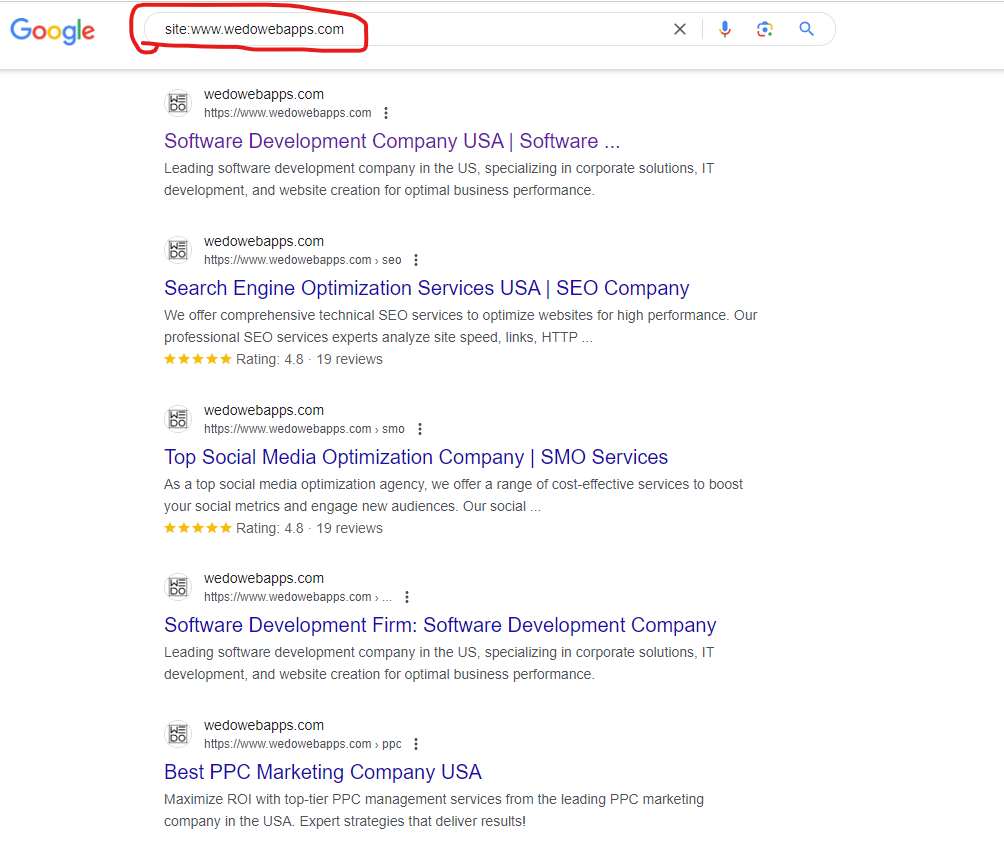Click the star rating under the SEO result
This screenshot has height=847, width=1004.
click(x=197, y=358)
